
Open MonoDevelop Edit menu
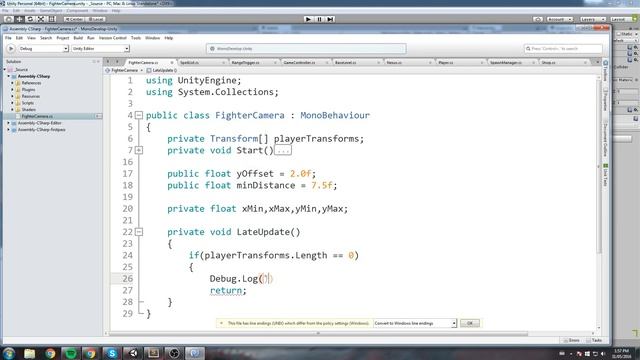(x=19, y=38)
